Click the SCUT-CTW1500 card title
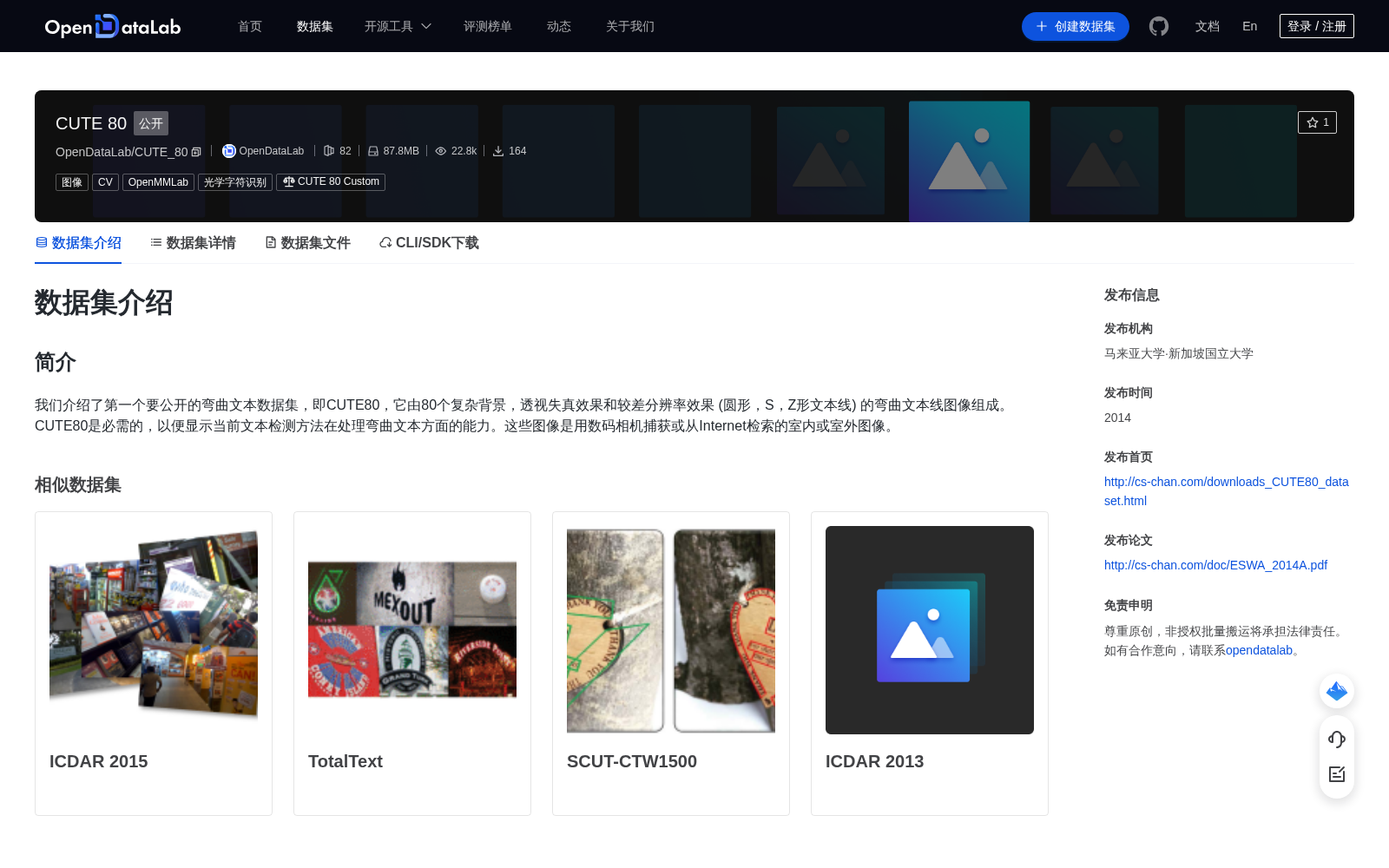Image resolution: width=1389 pixels, height=868 pixels. coord(632,761)
